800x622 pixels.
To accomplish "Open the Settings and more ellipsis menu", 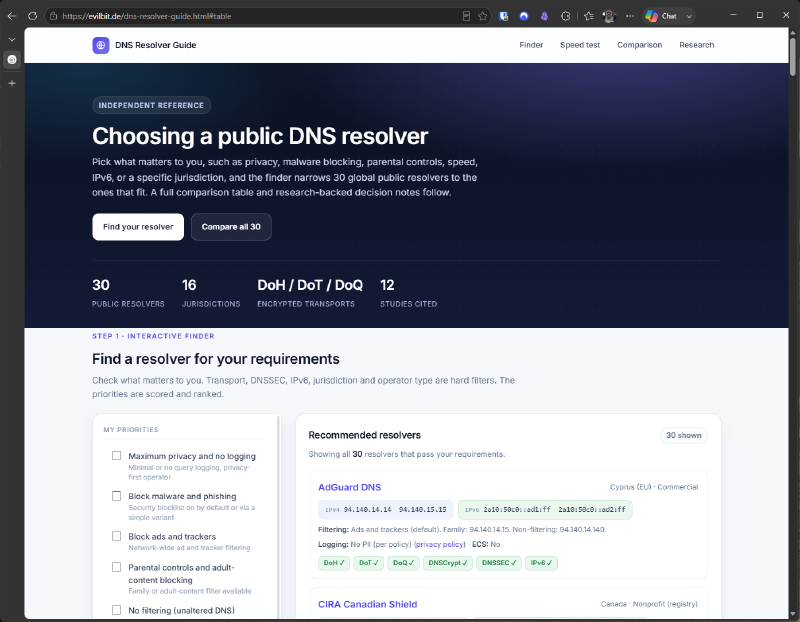I will pos(630,16).
